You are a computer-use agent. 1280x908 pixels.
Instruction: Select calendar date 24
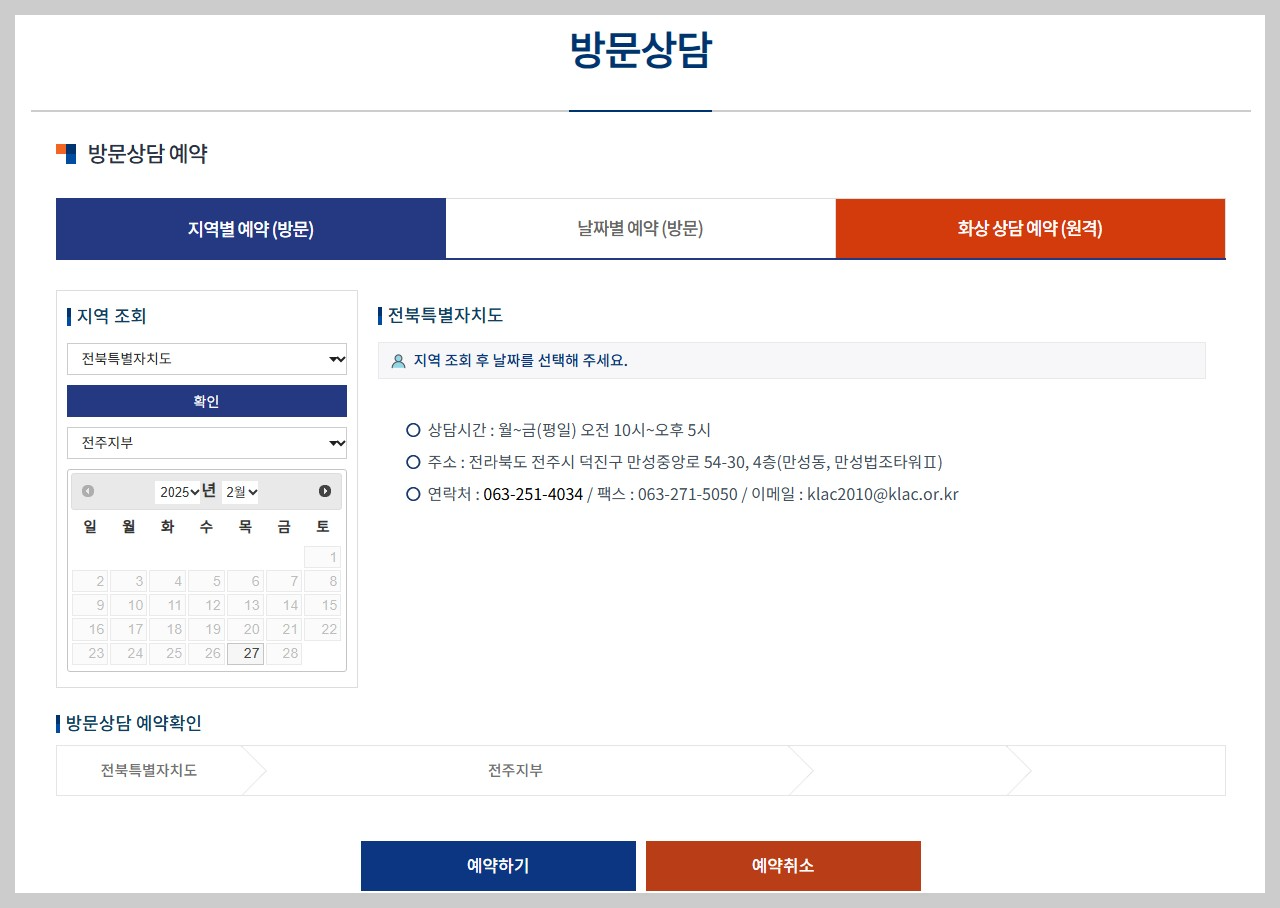[129, 654]
